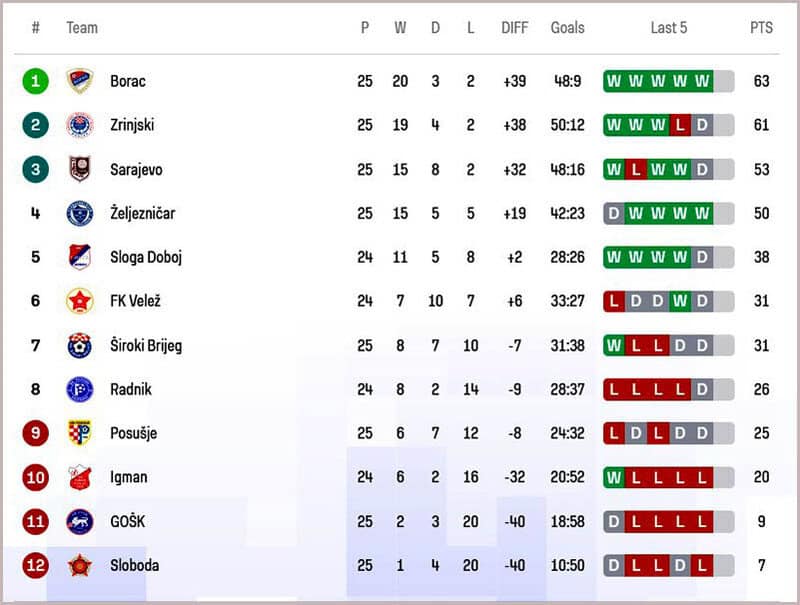Viewport: 800px width, 605px height.
Task: Sort table by PTS column header
Action: (x=761, y=28)
